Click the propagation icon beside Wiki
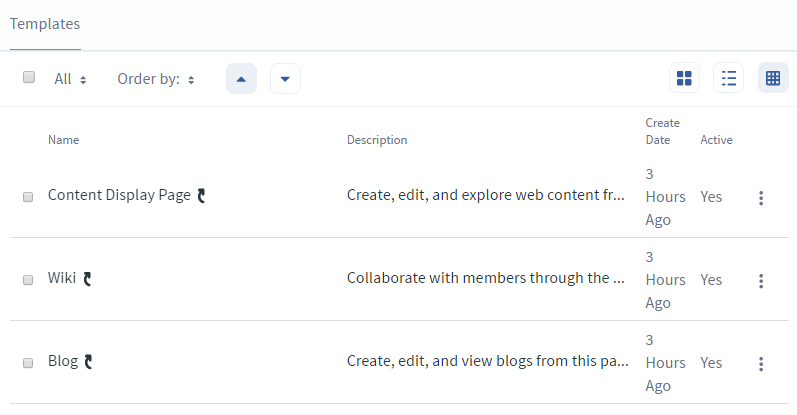Image resolution: width=797 pixels, height=415 pixels. 87,279
